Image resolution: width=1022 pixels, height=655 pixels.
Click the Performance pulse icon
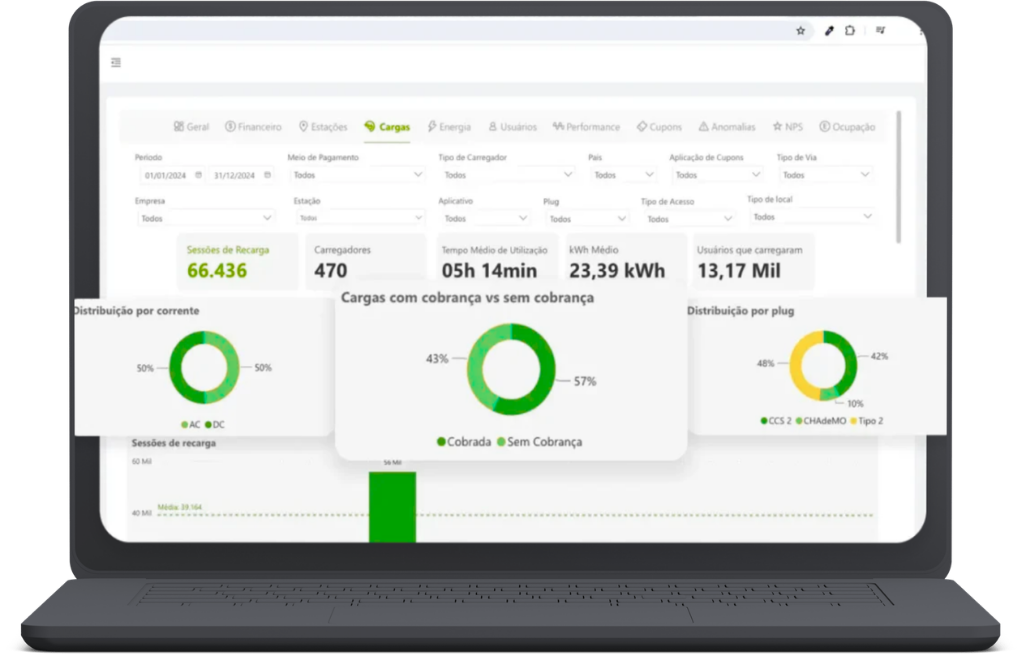point(558,126)
